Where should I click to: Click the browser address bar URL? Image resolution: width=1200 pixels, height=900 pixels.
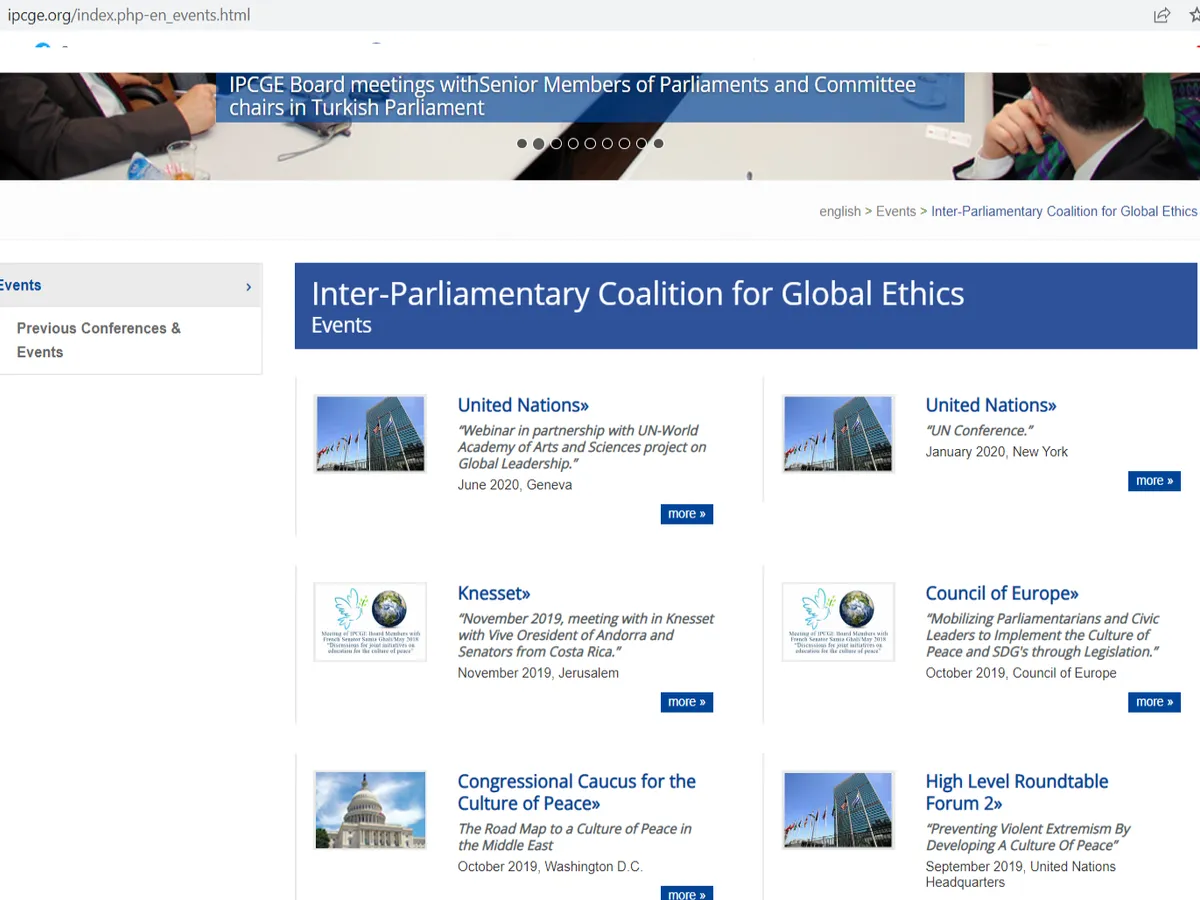(130, 15)
